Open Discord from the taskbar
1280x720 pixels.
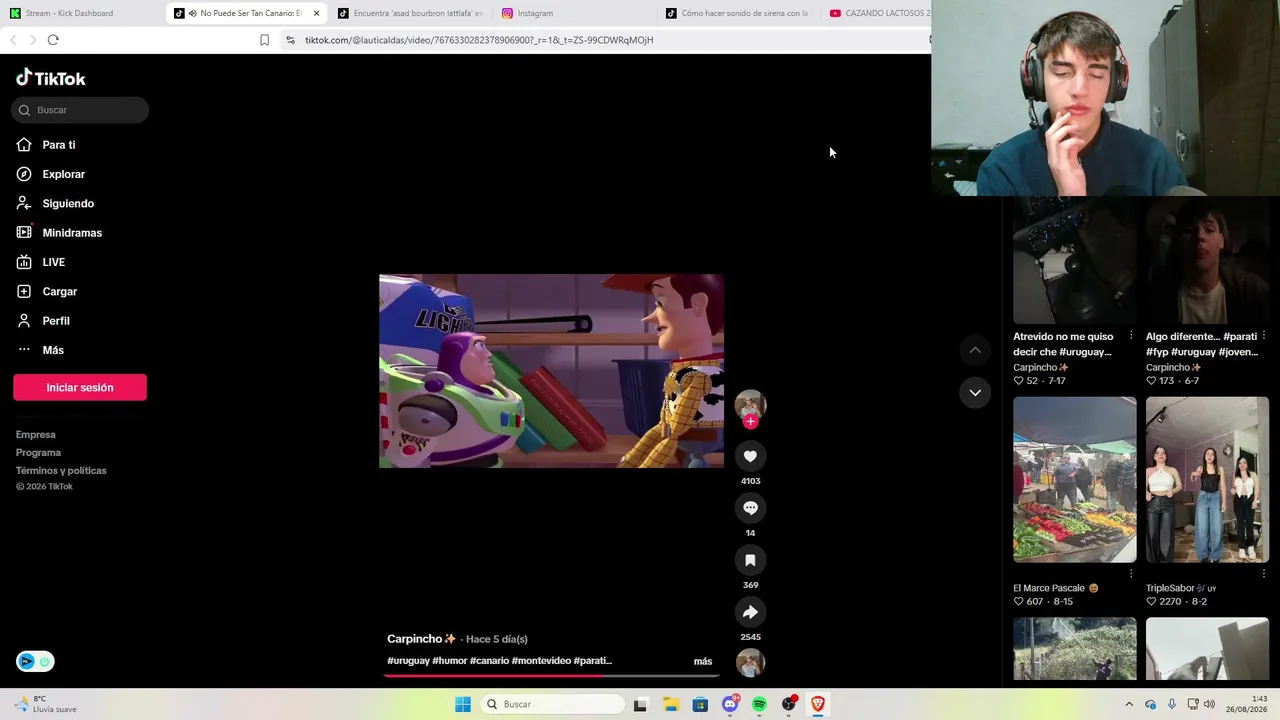tap(730, 704)
